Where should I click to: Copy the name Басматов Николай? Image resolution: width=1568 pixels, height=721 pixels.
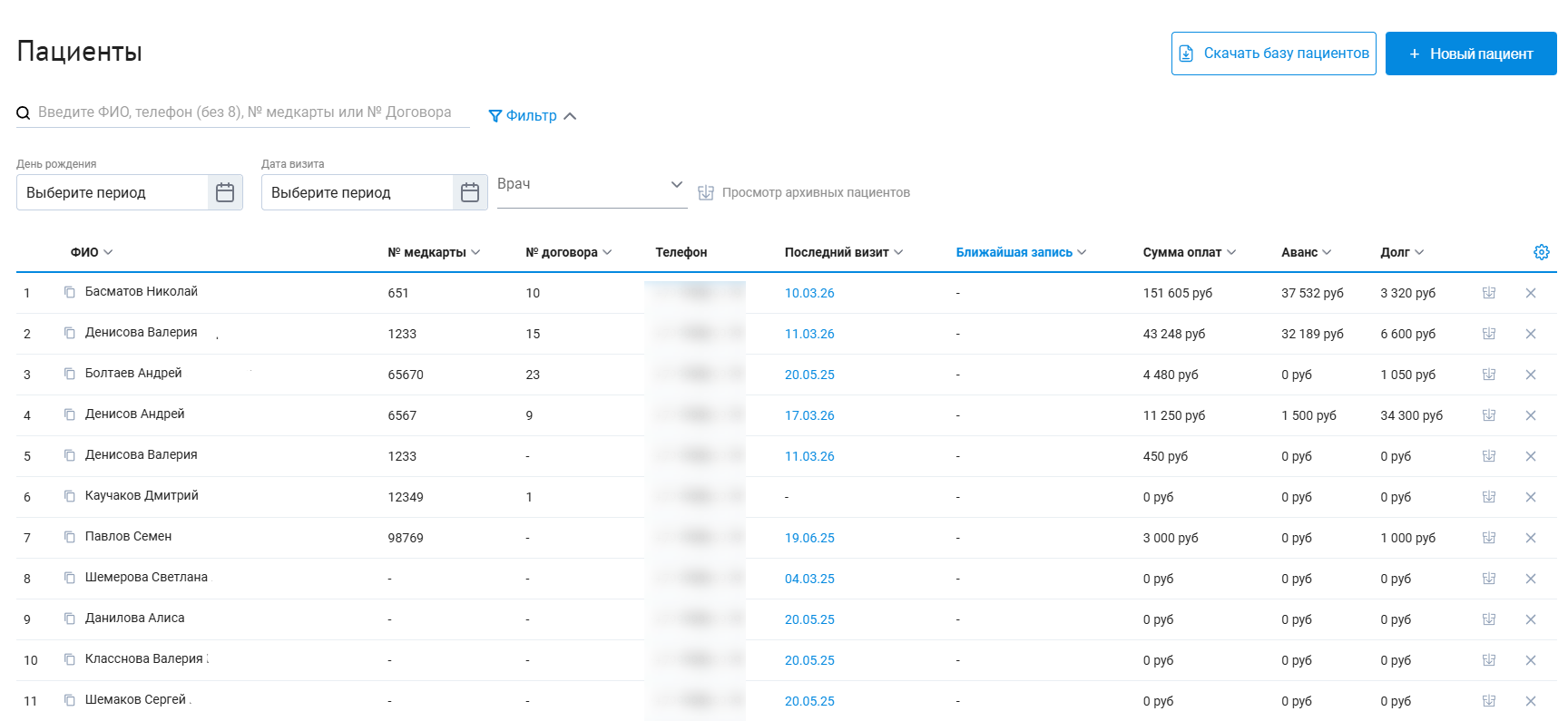(x=70, y=292)
